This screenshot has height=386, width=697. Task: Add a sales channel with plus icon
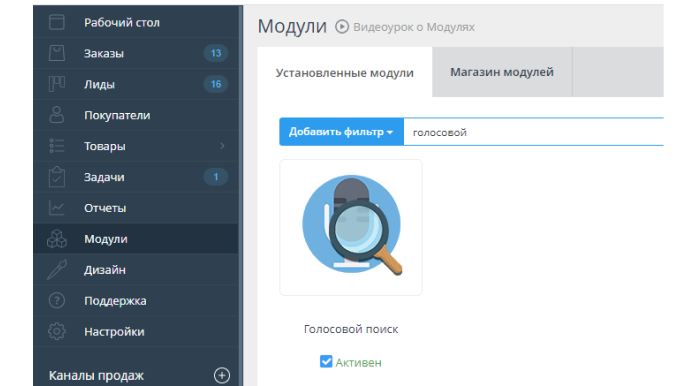click(x=222, y=375)
